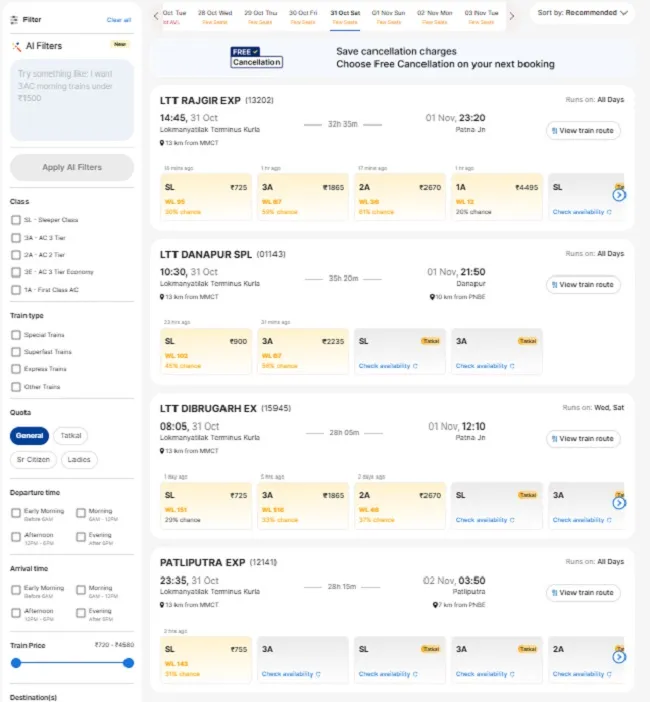This screenshot has width=650, height=702.
Task: Check Evening arrival time
Action: [x=81, y=613]
